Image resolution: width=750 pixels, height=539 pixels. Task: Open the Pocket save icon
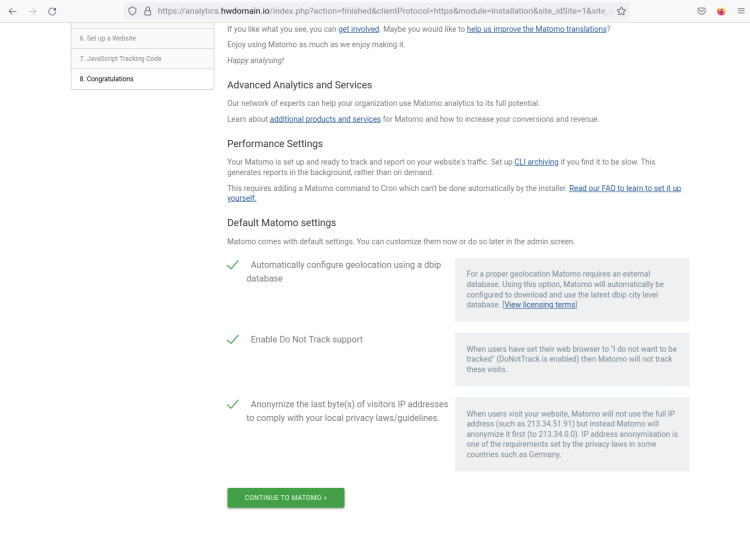tap(702, 11)
